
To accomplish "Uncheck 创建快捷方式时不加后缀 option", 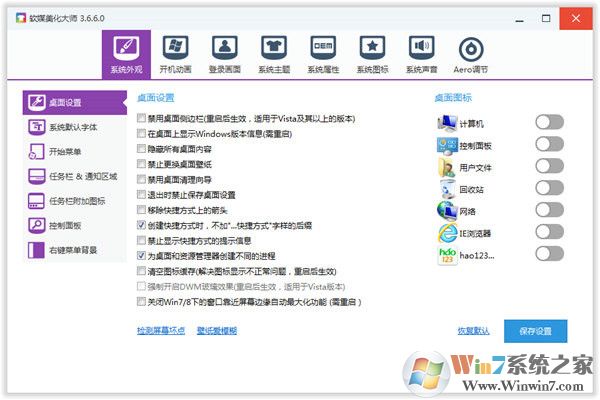I will [141, 225].
